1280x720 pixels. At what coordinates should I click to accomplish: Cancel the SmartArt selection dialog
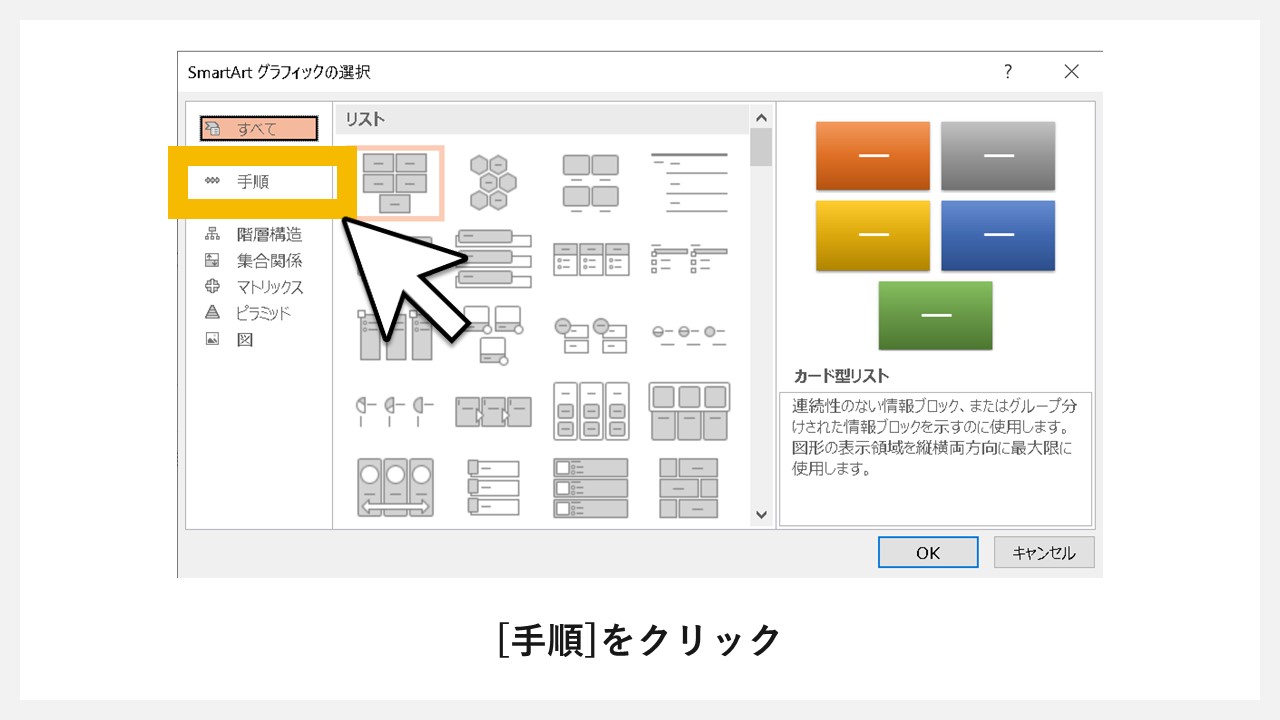1043,551
